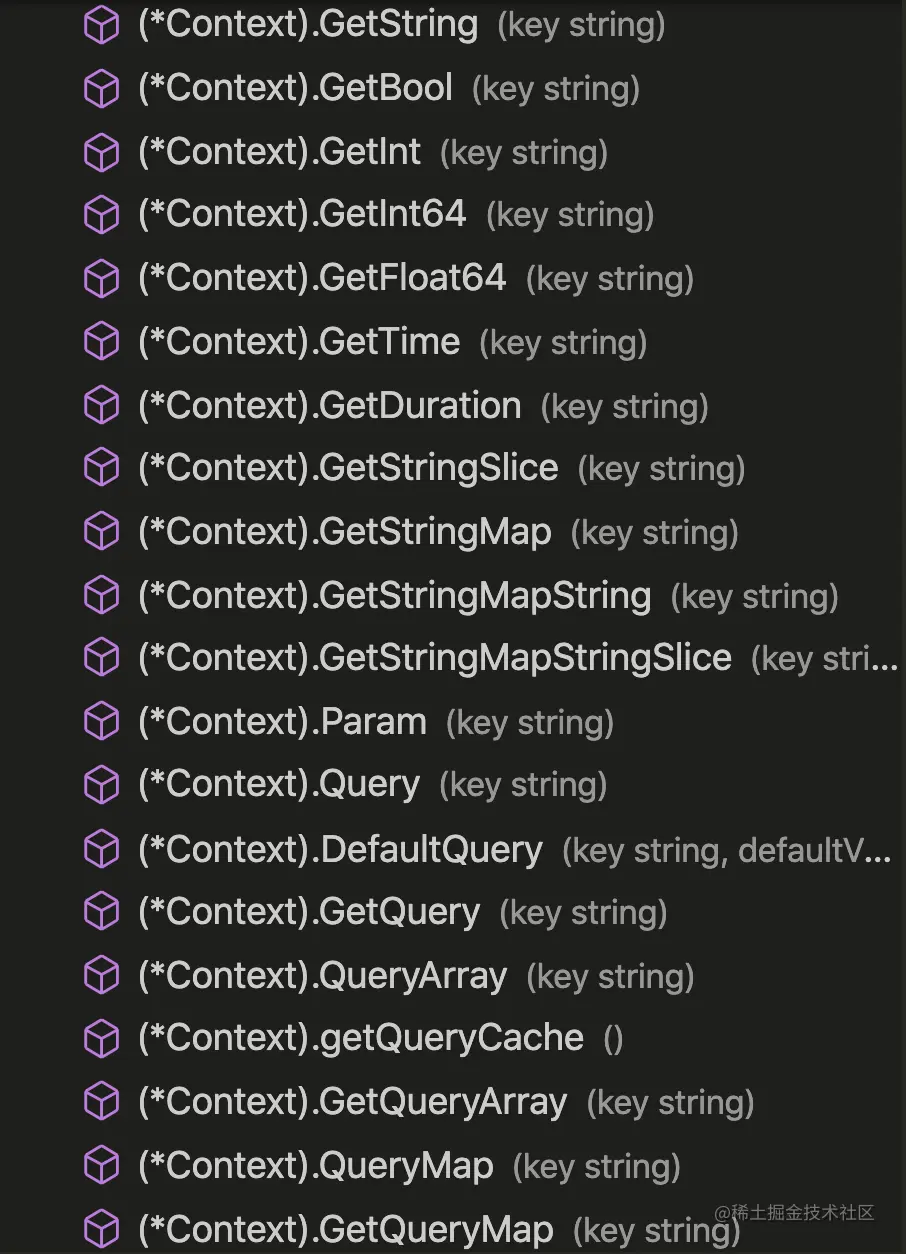
Task: Jump to (*Context).GetFloat64 method
Action: 322,278
